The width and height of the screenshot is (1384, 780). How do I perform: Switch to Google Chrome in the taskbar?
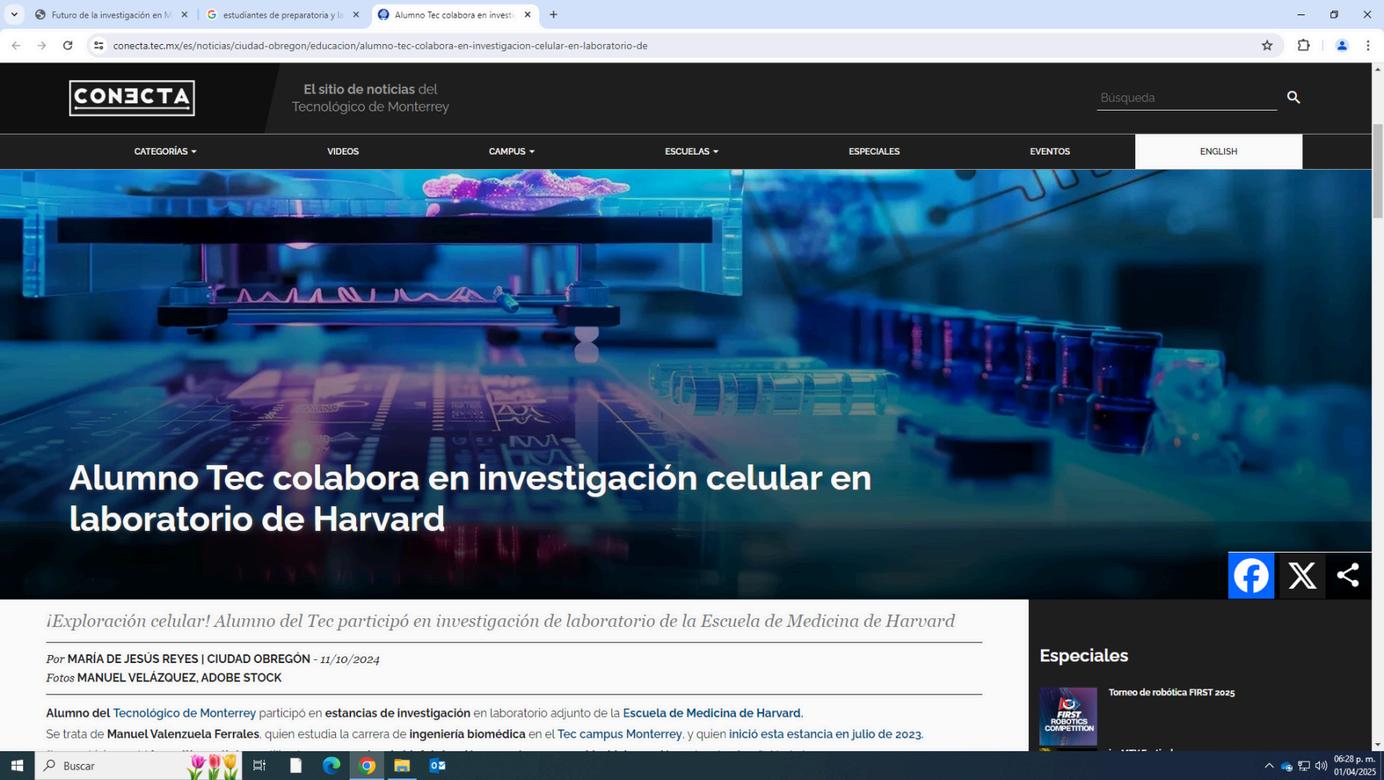pos(367,766)
